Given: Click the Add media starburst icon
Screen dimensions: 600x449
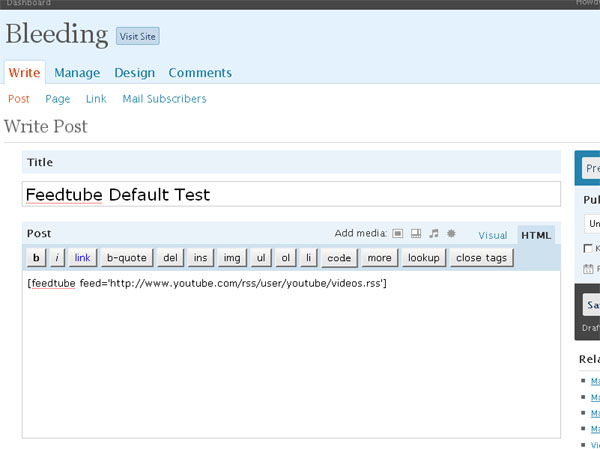Looking at the screenshot, I should pos(452,233).
